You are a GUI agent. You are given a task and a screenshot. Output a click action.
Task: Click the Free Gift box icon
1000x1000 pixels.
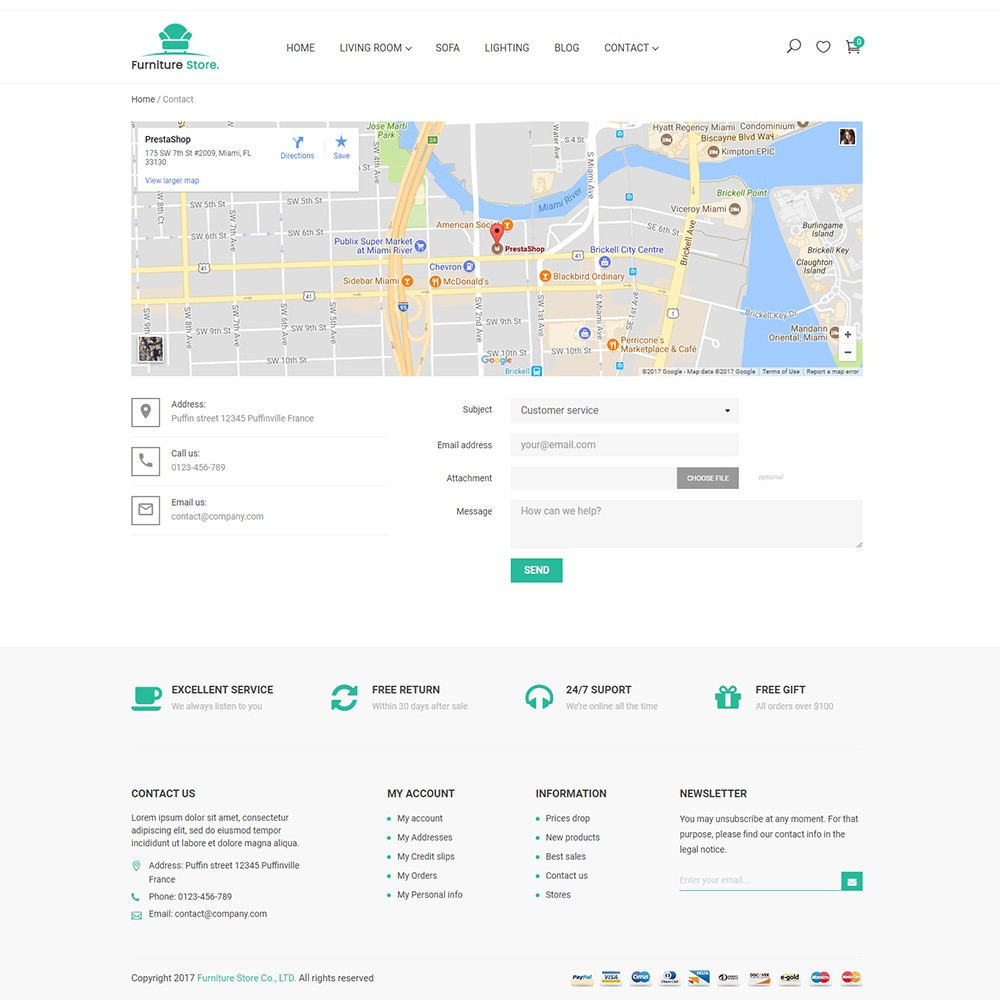(x=728, y=697)
